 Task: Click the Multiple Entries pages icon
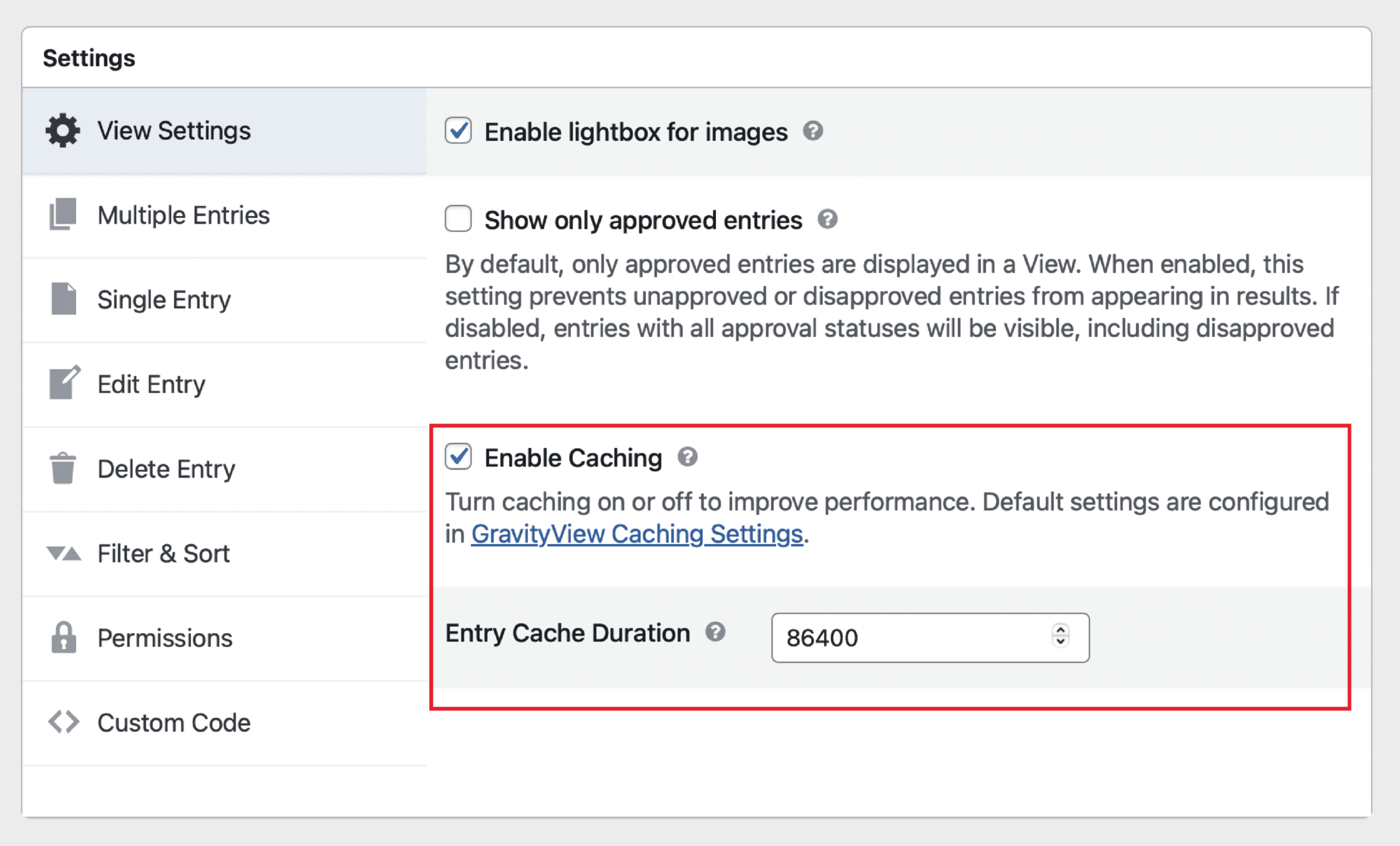point(62,215)
